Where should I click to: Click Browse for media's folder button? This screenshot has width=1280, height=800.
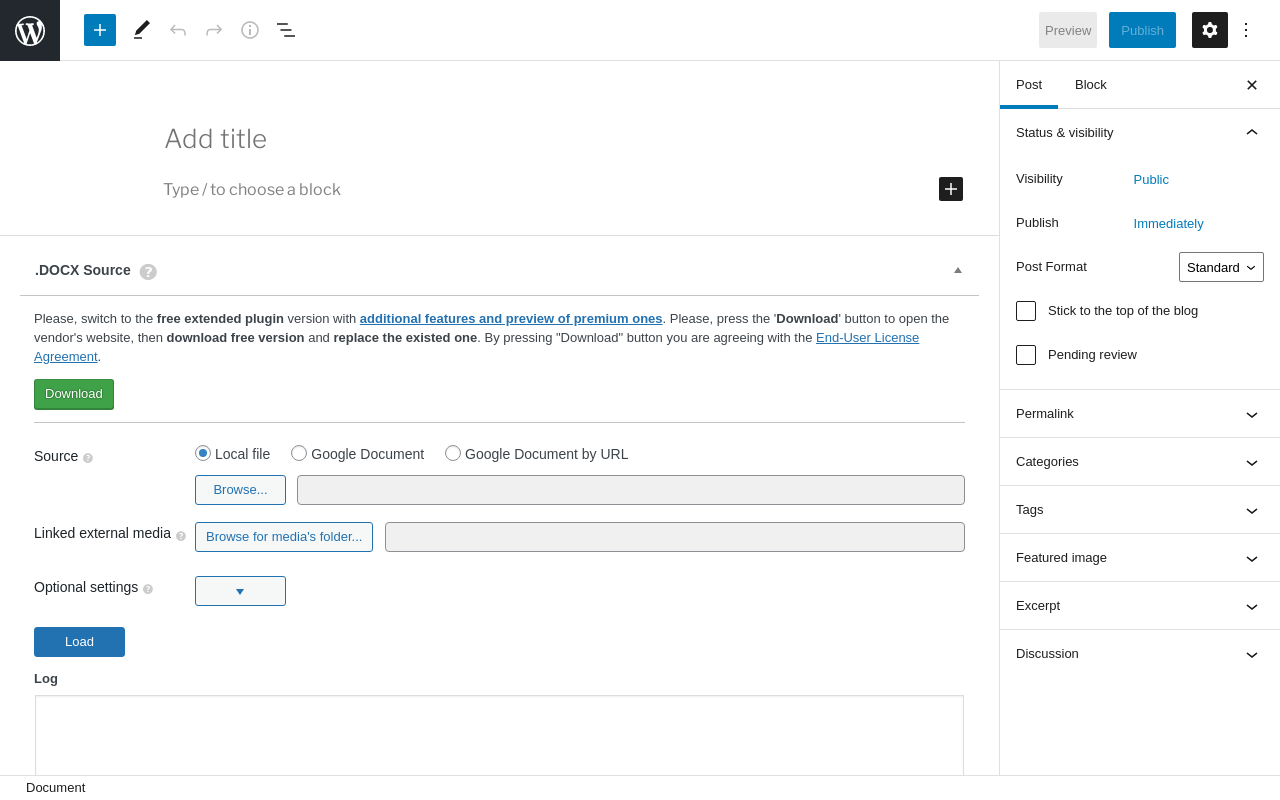click(284, 537)
